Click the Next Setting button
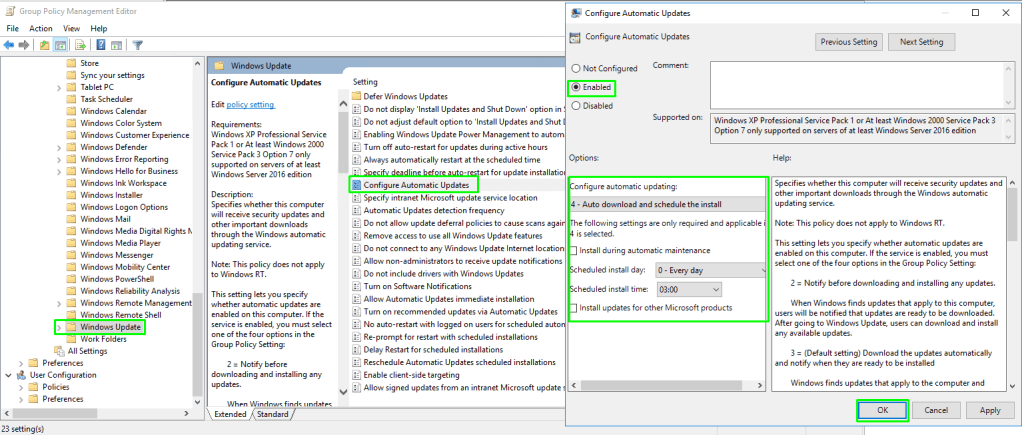This screenshot has width=1022, height=435. click(921, 42)
